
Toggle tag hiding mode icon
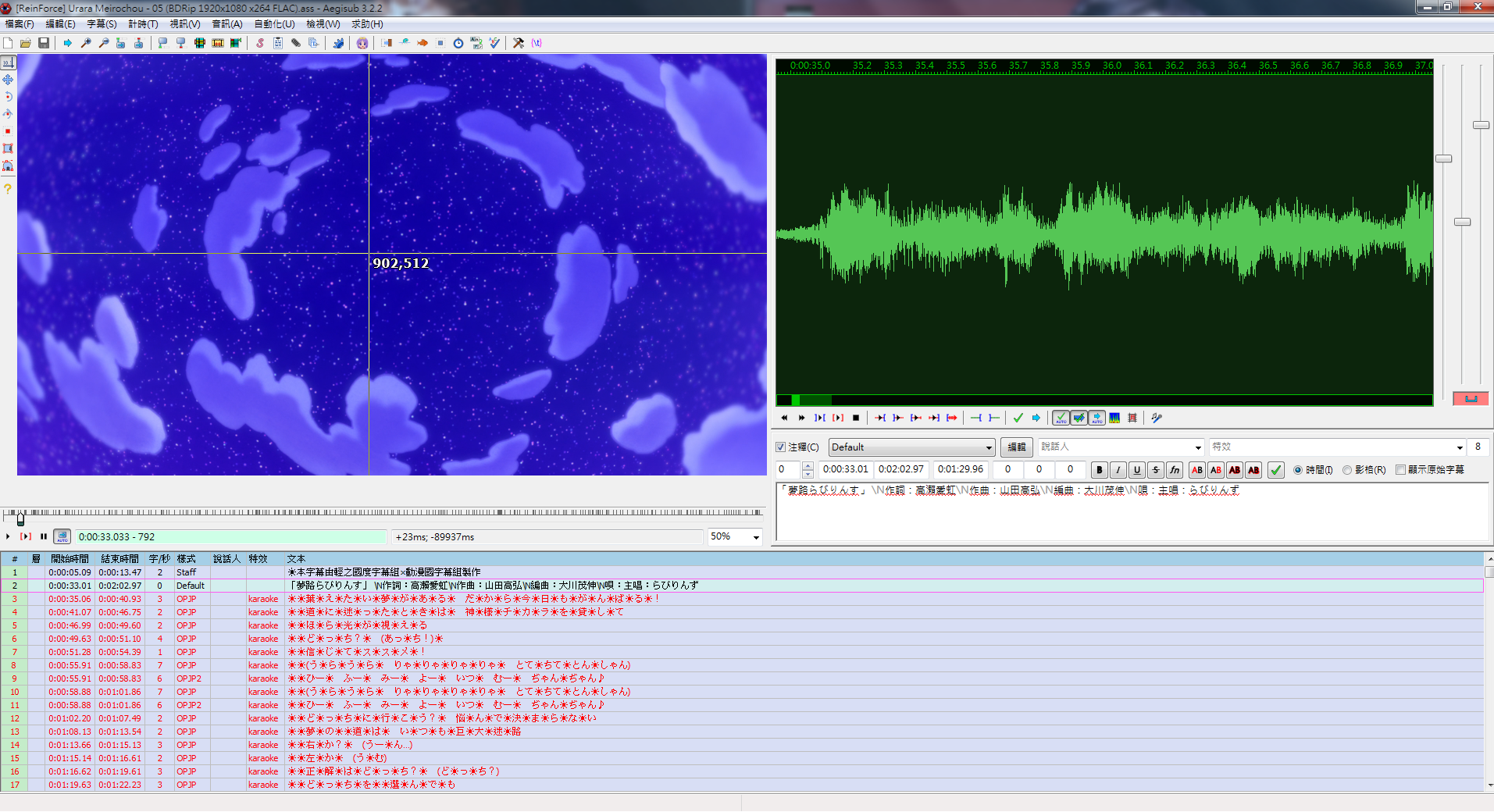coord(537,43)
